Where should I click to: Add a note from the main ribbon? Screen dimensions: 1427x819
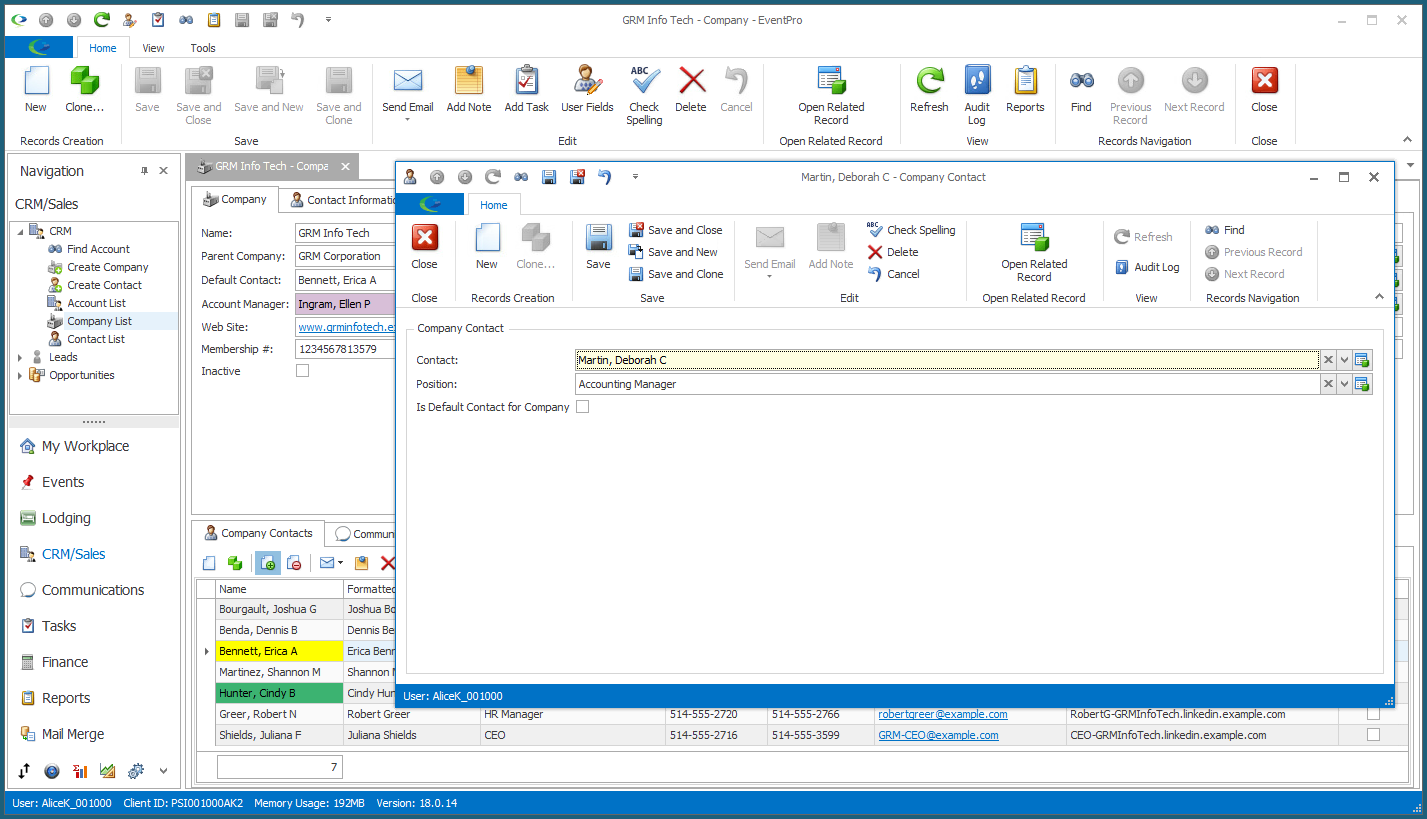[469, 90]
